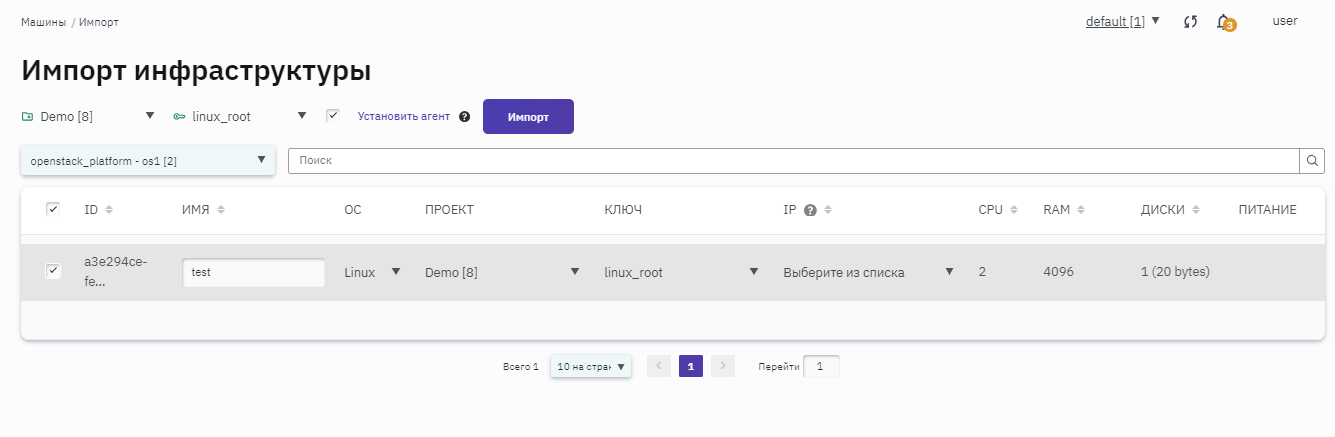Select page 1 in pagination
Image resolution: width=1335 pixels, height=437 pixels.
point(690,367)
